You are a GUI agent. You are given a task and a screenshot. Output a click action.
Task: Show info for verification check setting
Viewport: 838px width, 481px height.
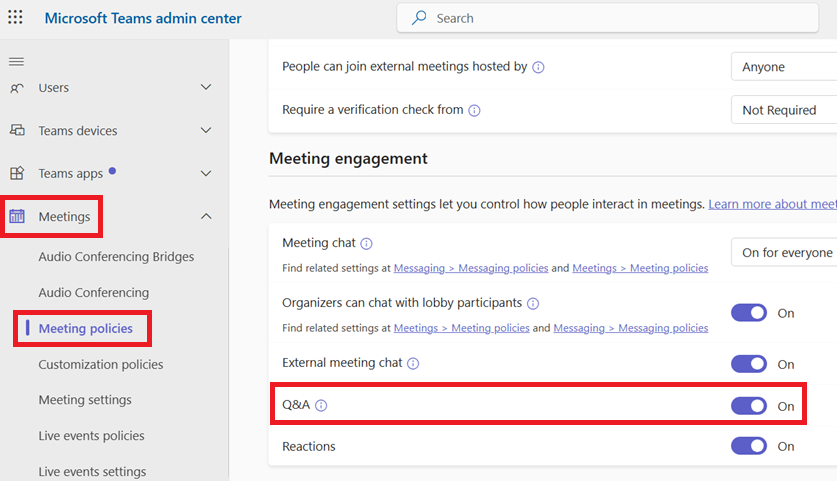click(x=474, y=111)
